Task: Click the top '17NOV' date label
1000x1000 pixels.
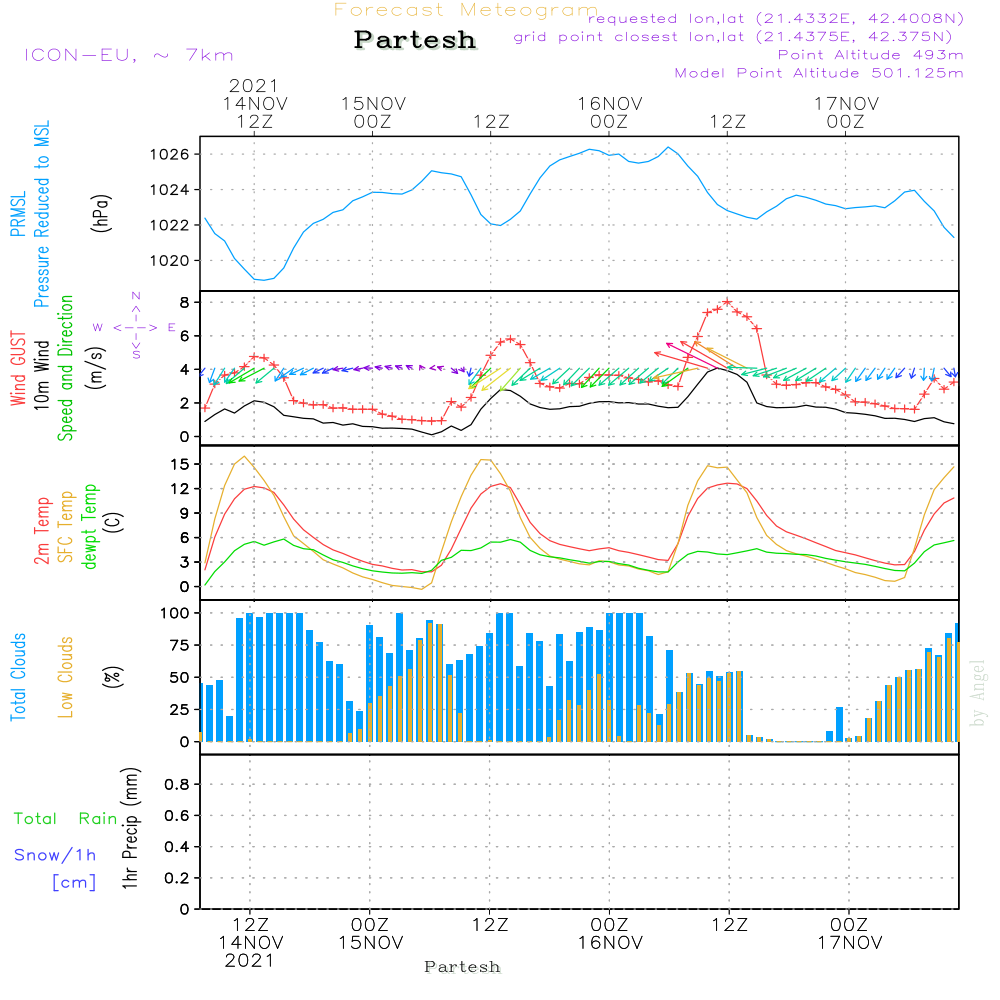Action: coord(846,104)
